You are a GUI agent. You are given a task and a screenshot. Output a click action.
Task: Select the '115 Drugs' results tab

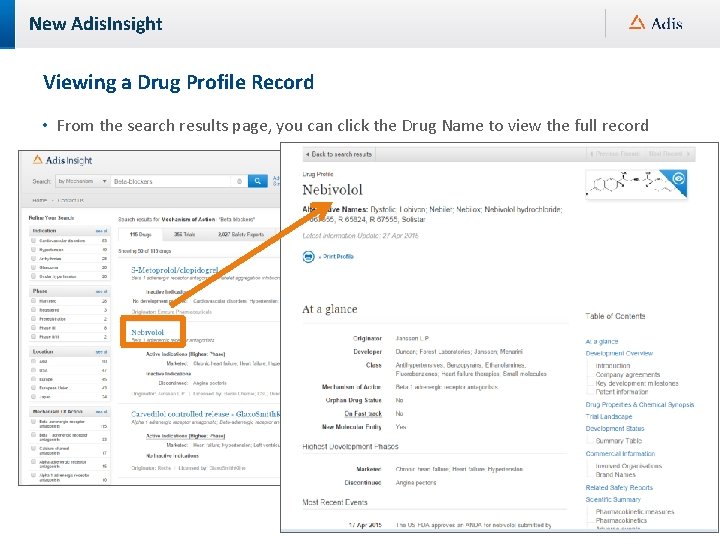pos(141,235)
